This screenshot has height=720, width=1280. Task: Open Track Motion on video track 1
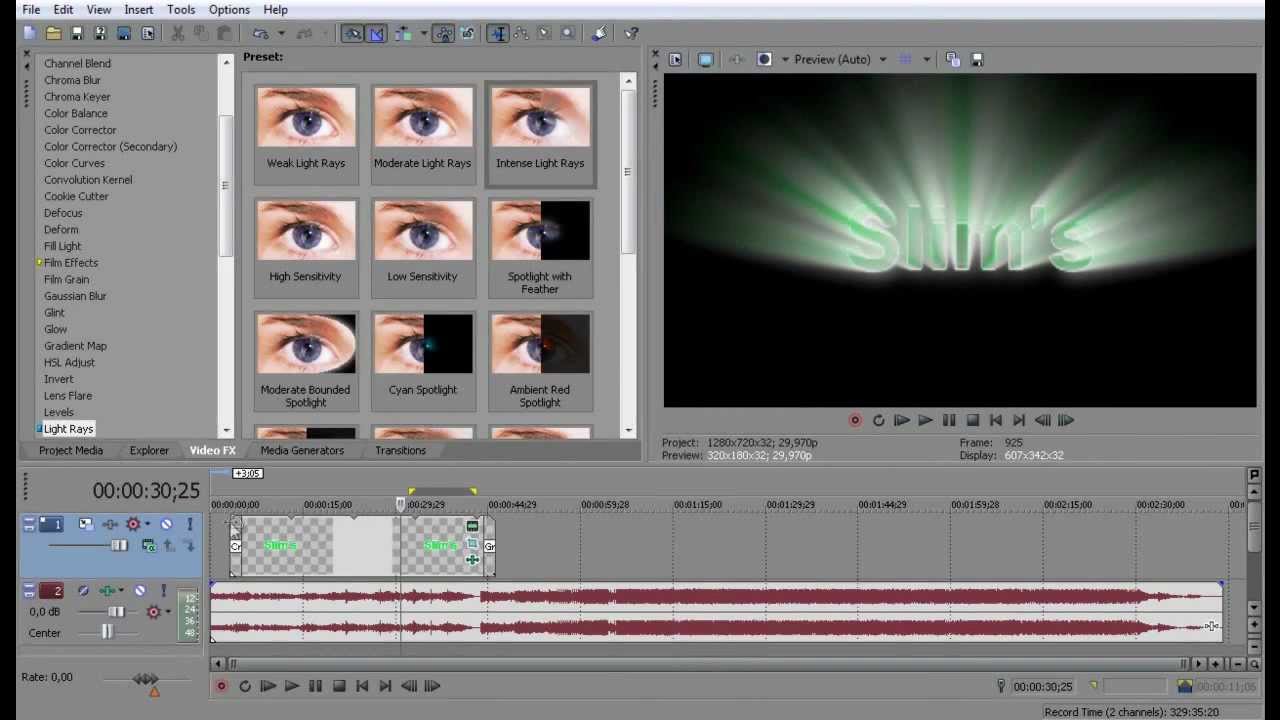pyautogui.click(x=86, y=523)
